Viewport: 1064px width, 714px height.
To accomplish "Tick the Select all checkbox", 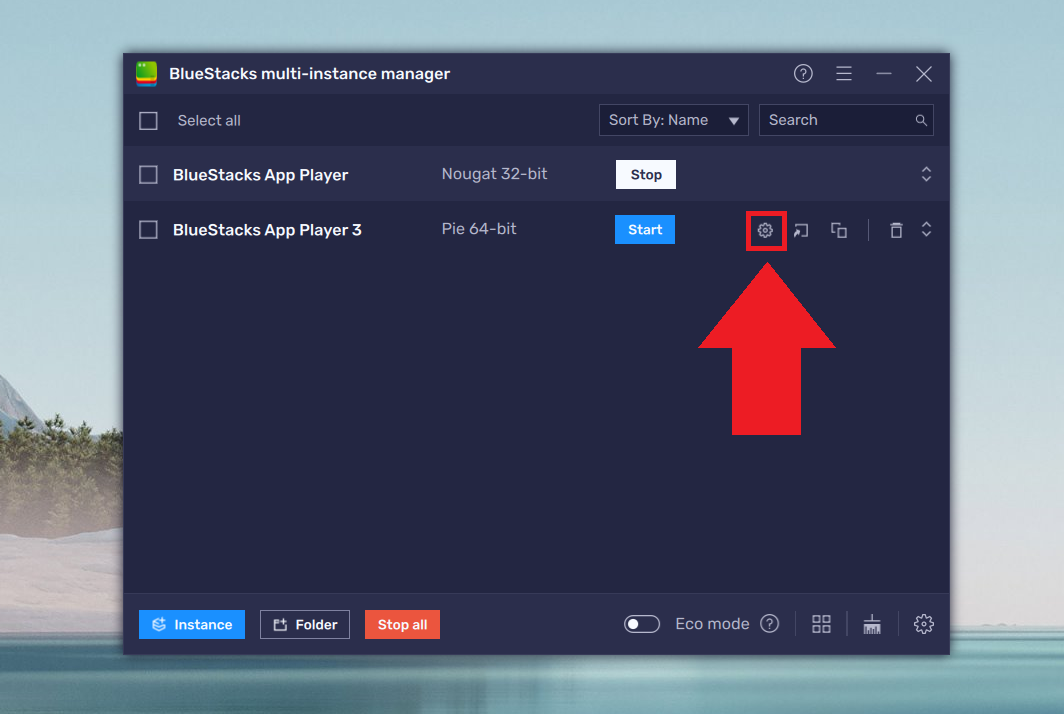I will 148,120.
